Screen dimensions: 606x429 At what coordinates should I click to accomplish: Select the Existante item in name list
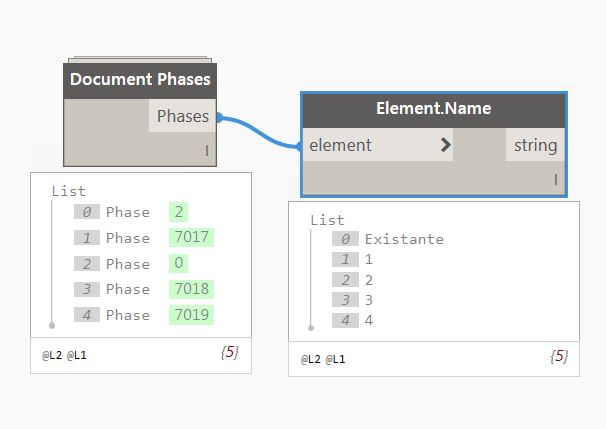[x=404, y=239]
